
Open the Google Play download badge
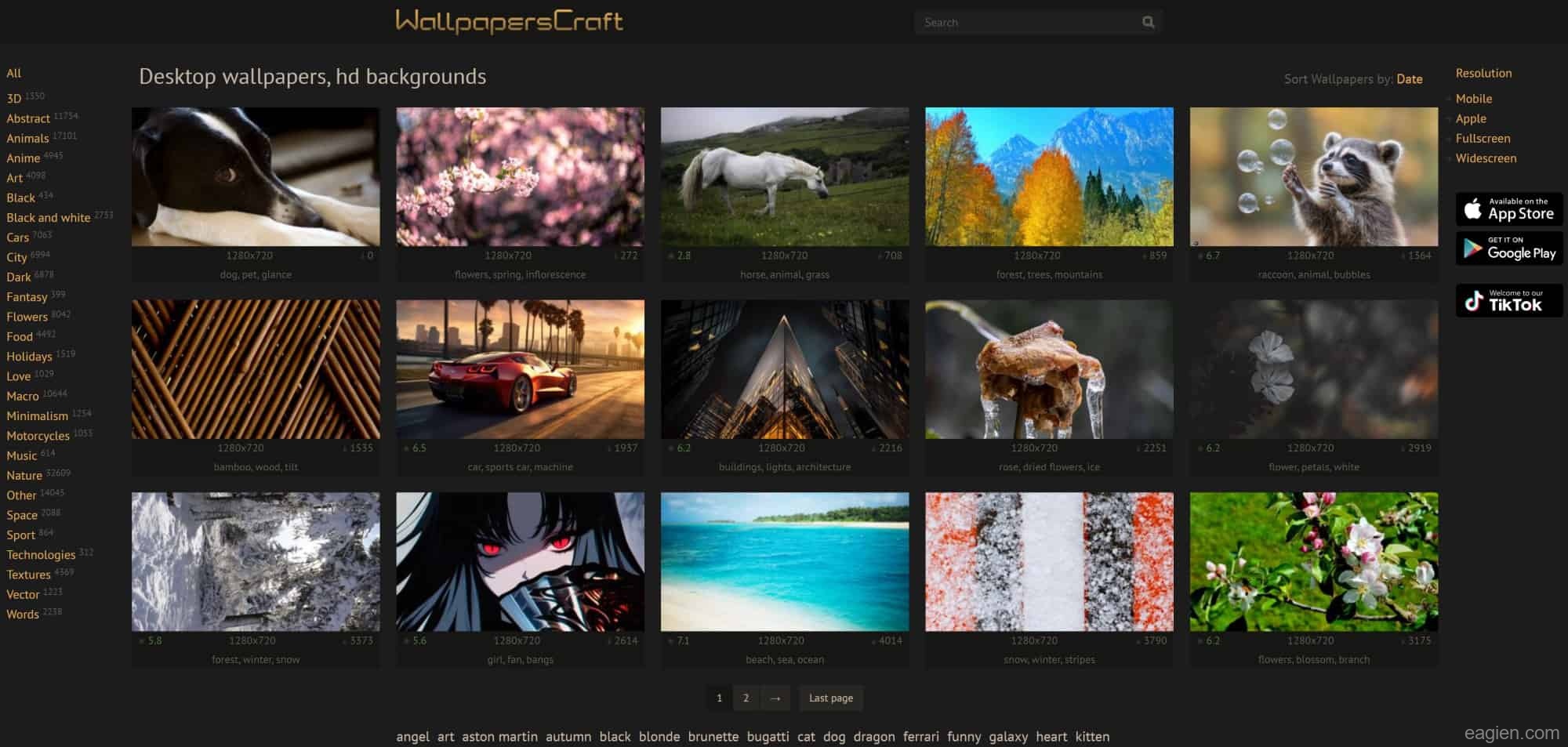pos(1508,248)
